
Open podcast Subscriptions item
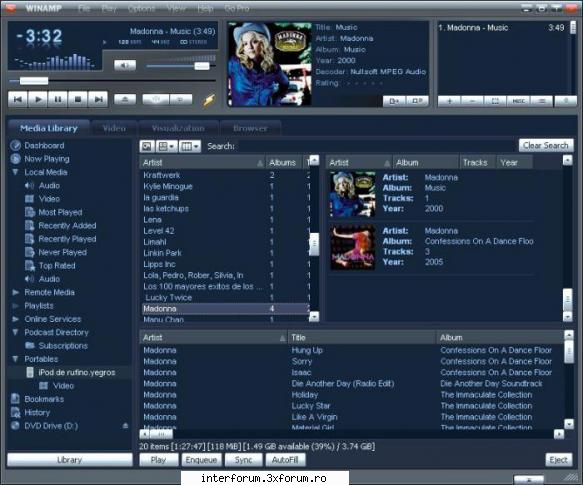tap(63, 346)
